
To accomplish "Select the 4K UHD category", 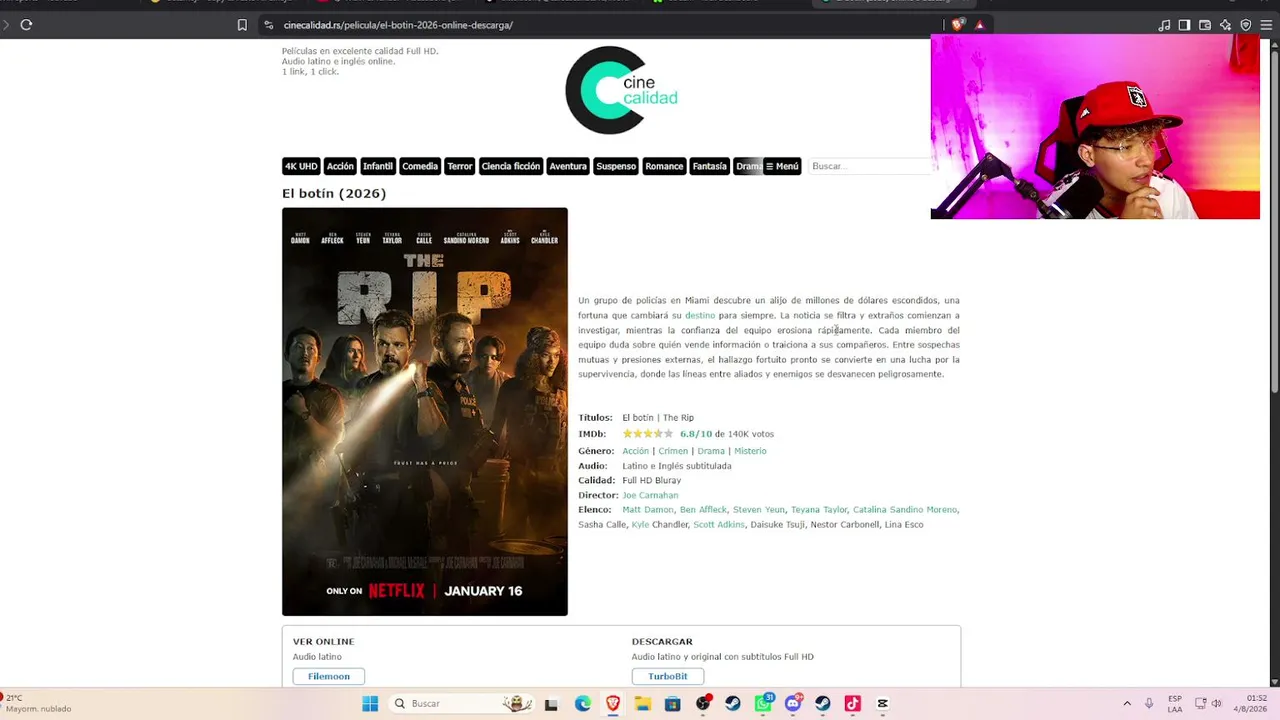I will pos(301,166).
